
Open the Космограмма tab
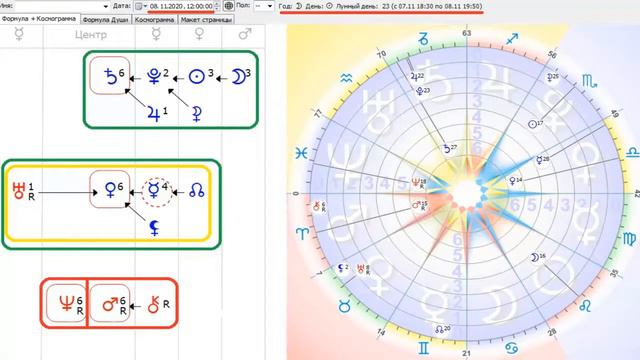tap(154, 20)
